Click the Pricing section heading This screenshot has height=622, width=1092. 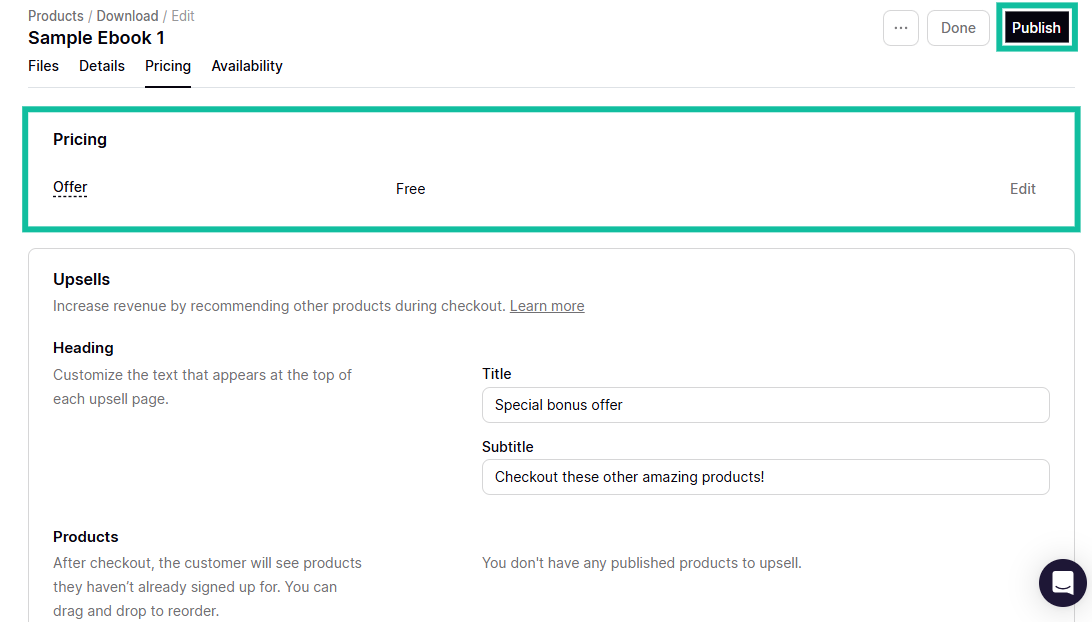coord(79,139)
